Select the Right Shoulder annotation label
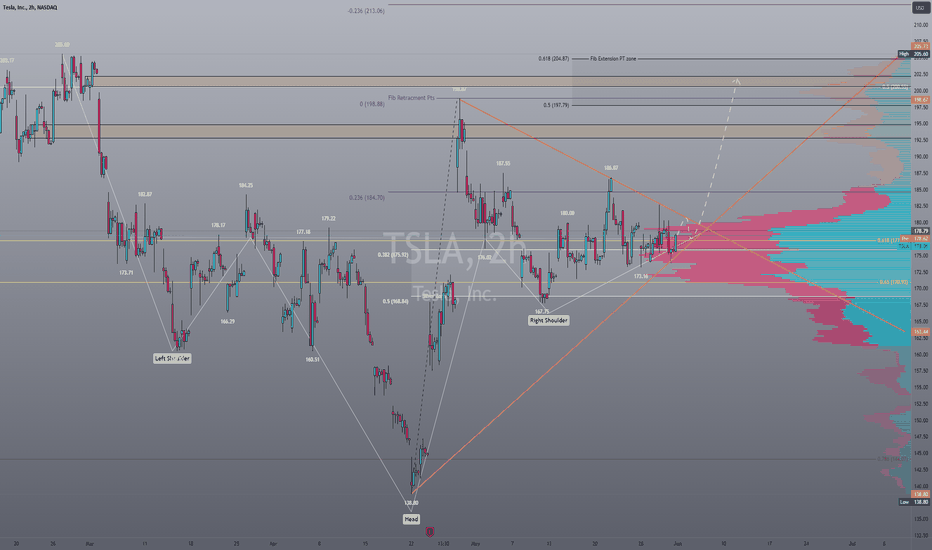932x550 pixels. tap(549, 320)
